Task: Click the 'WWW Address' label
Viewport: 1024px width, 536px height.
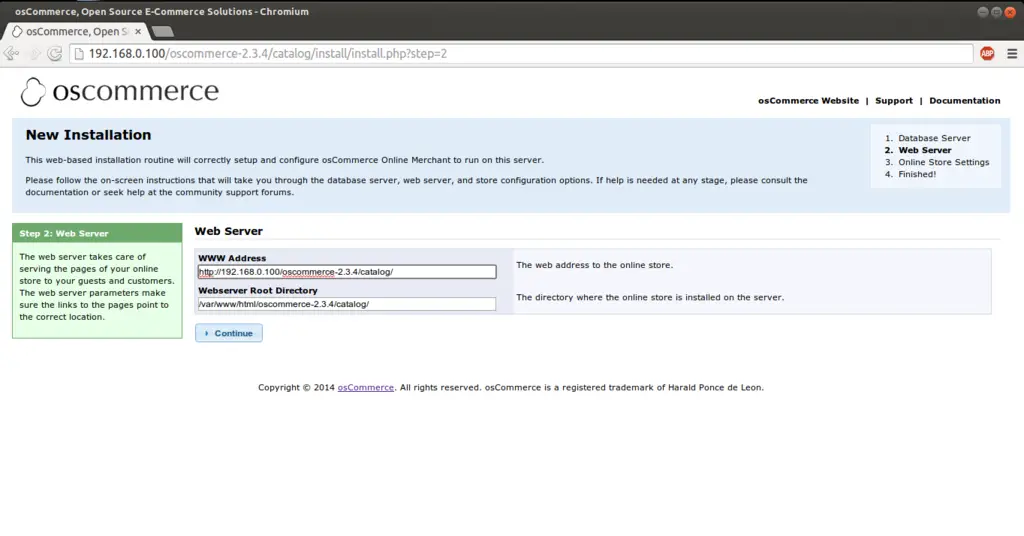Action: click(x=232, y=258)
